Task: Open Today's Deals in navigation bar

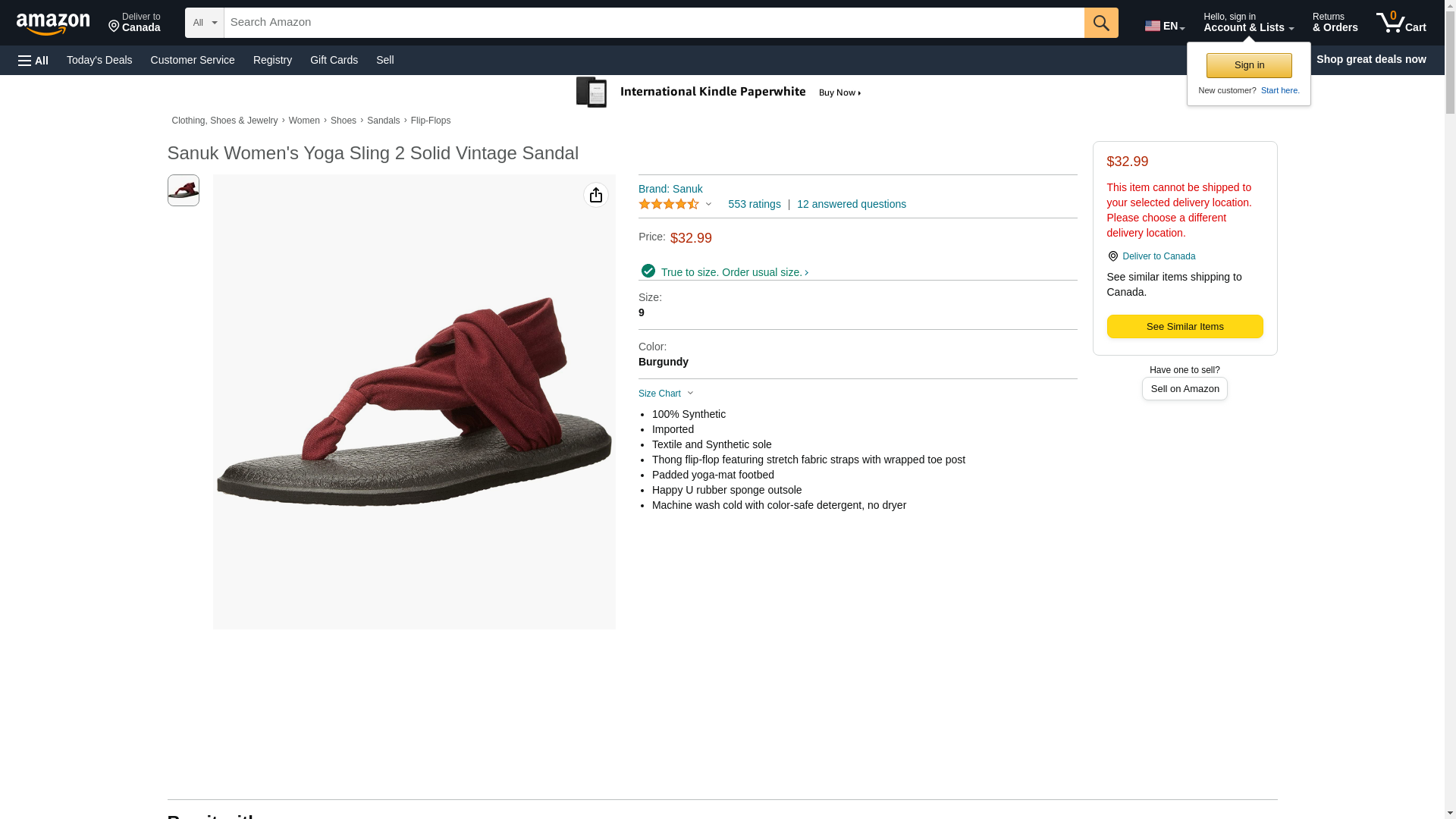Action: coord(99,60)
